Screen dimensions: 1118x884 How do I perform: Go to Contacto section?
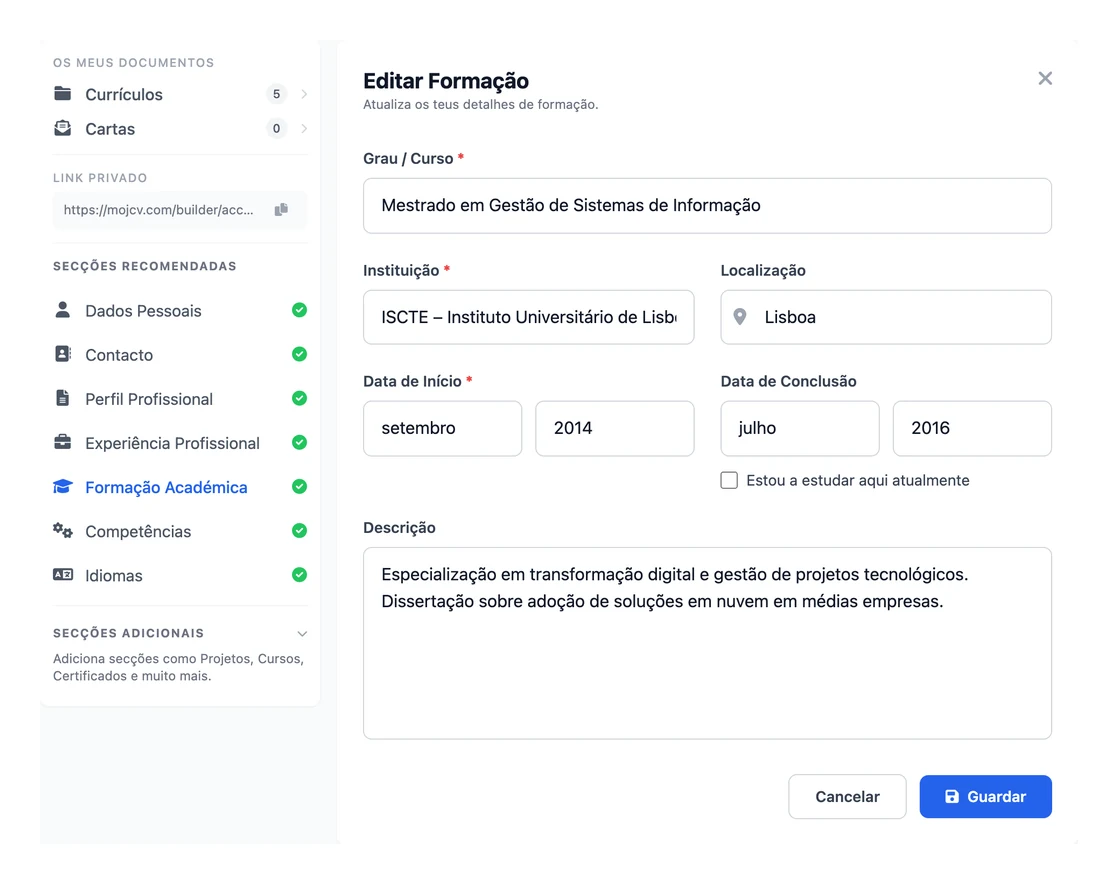(x=180, y=355)
